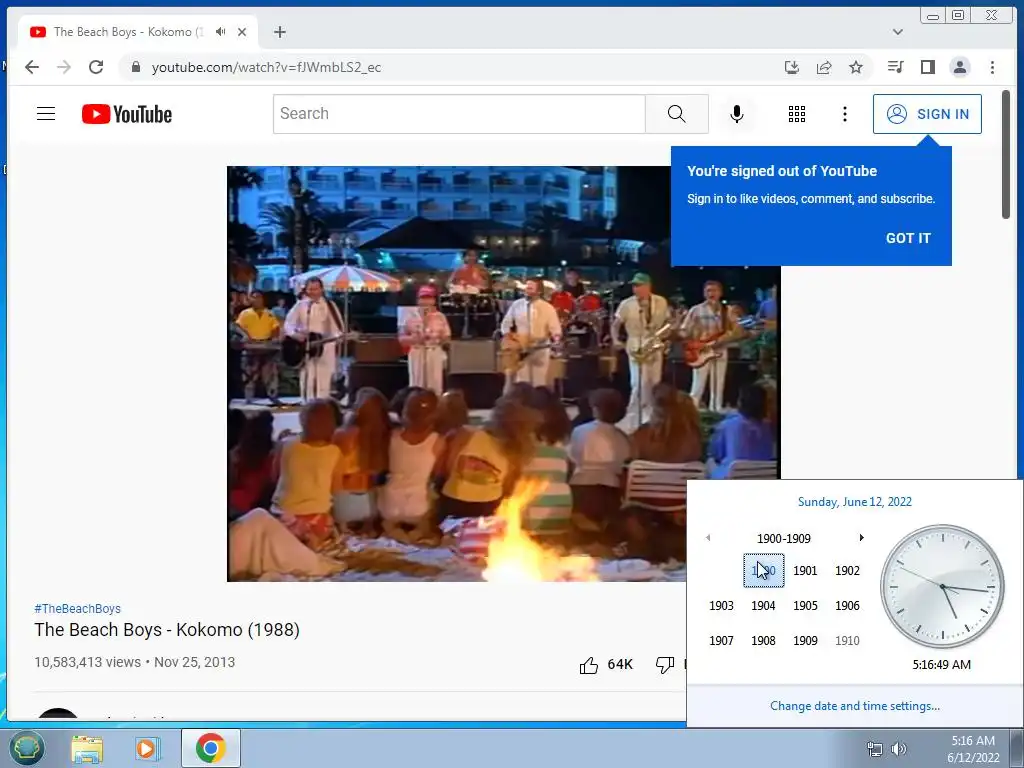This screenshot has width=1024, height=768.
Task: Open YouTube hamburger guide menu
Action: tap(46, 114)
